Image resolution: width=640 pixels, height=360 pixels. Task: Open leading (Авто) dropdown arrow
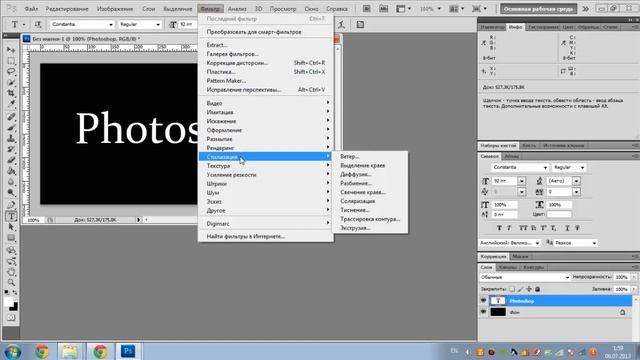[576, 181]
